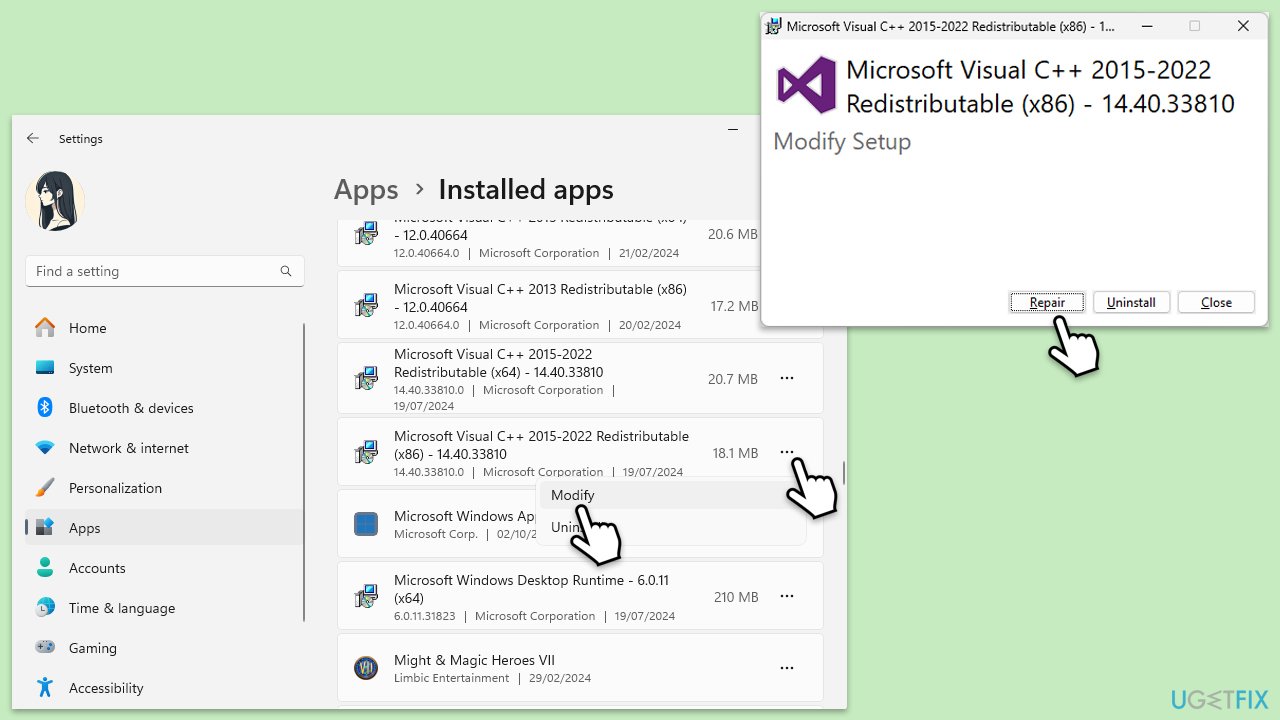Open more options for Visual C++ 2015-2022 x64
1280x720 pixels.
[787, 378]
